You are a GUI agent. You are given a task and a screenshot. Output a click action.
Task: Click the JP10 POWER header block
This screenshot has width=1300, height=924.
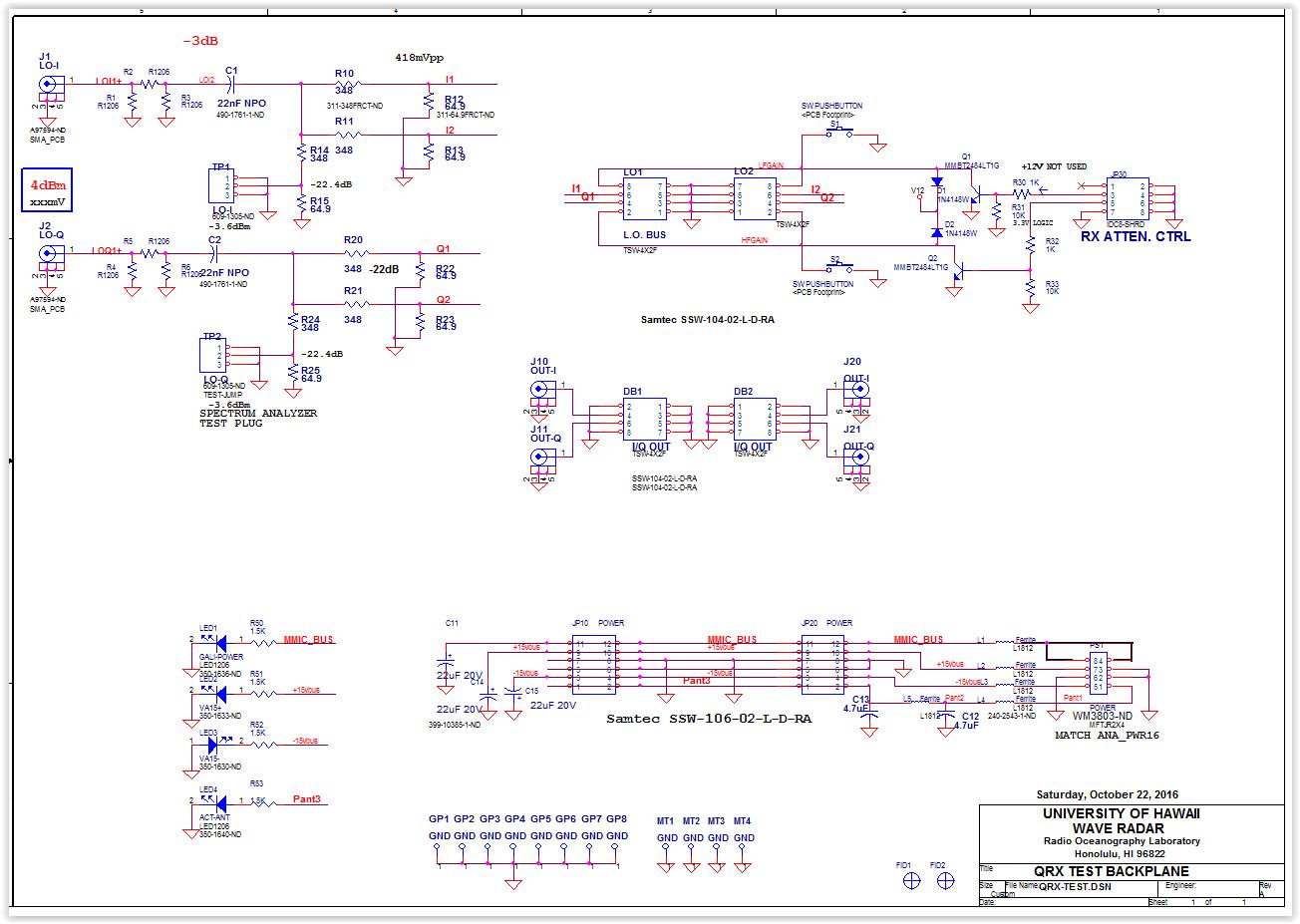point(594,665)
